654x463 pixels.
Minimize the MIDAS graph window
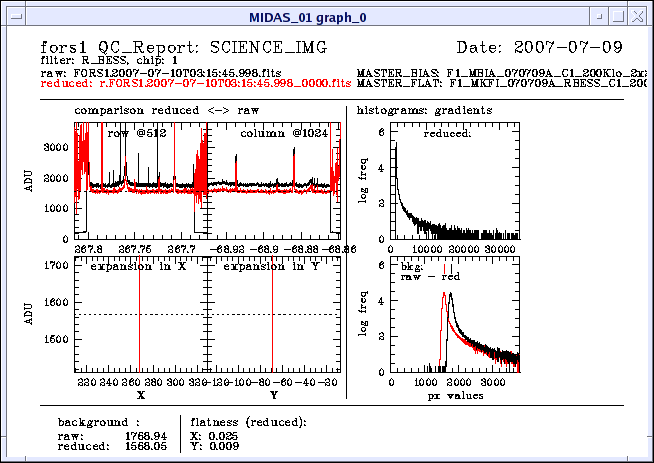(598, 16)
